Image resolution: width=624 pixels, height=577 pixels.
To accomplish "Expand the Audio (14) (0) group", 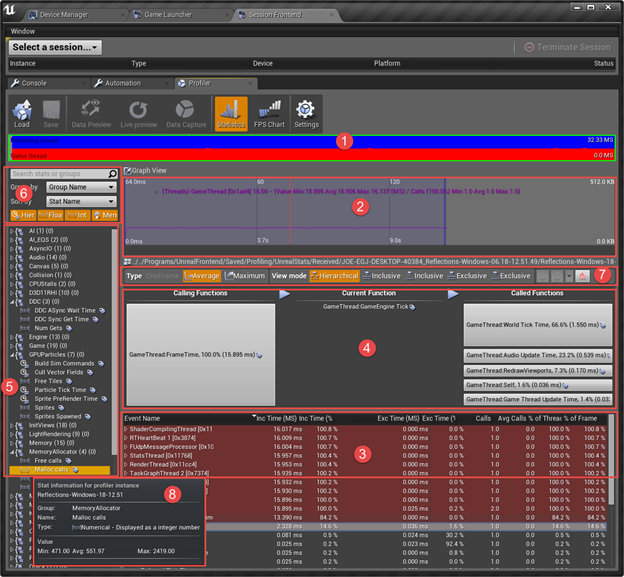I will 12,258.
